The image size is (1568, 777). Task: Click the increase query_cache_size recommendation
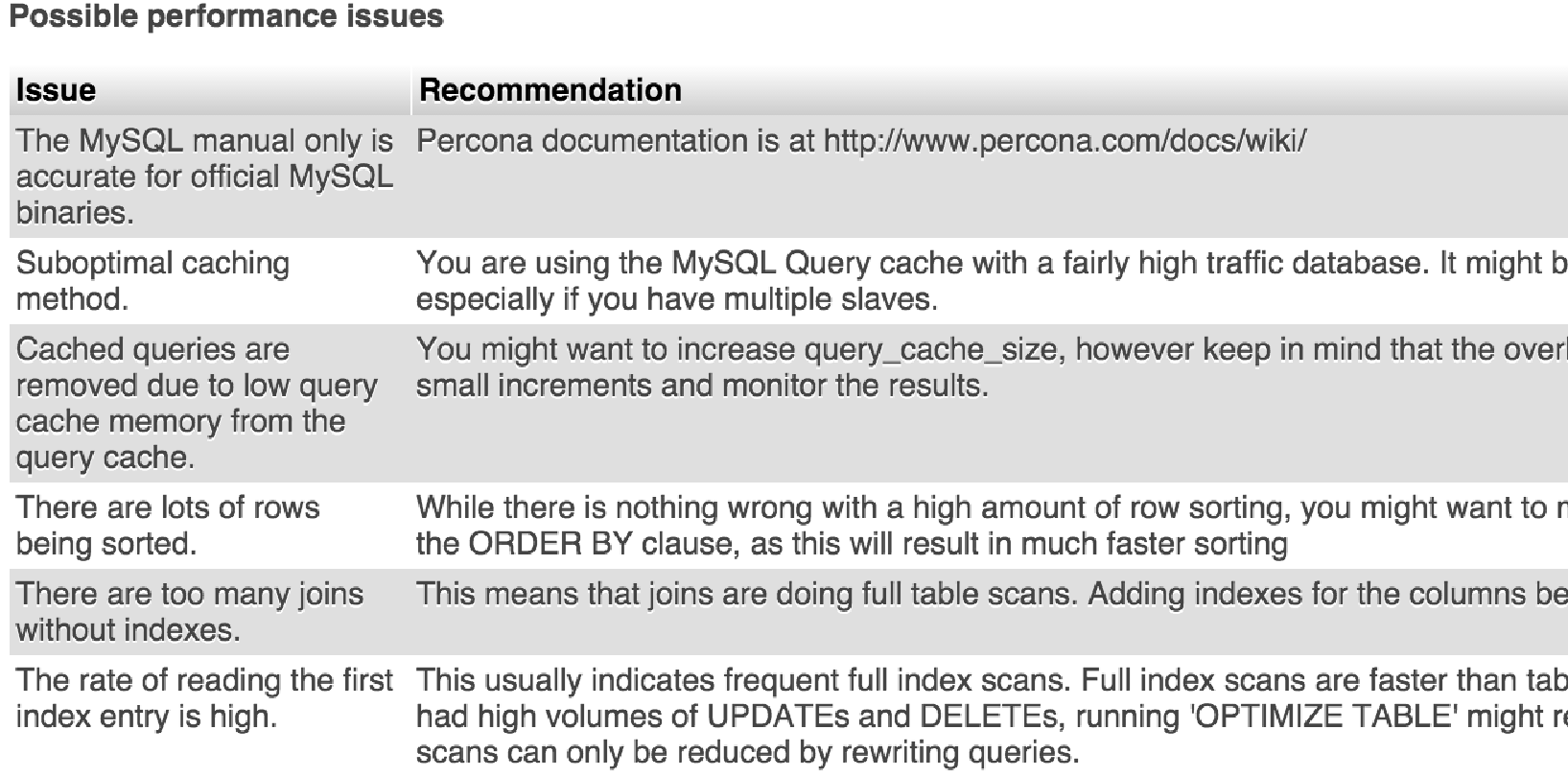(992, 350)
